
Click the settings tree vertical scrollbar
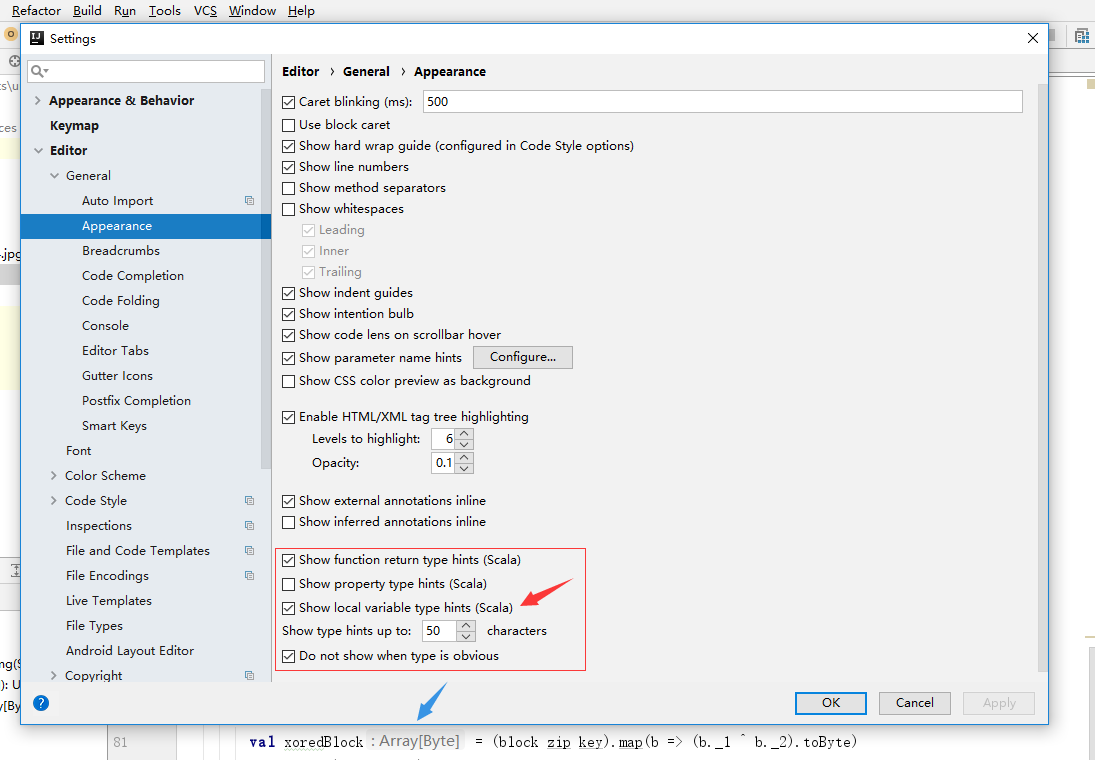pyautogui.click(x=266, y=279)
